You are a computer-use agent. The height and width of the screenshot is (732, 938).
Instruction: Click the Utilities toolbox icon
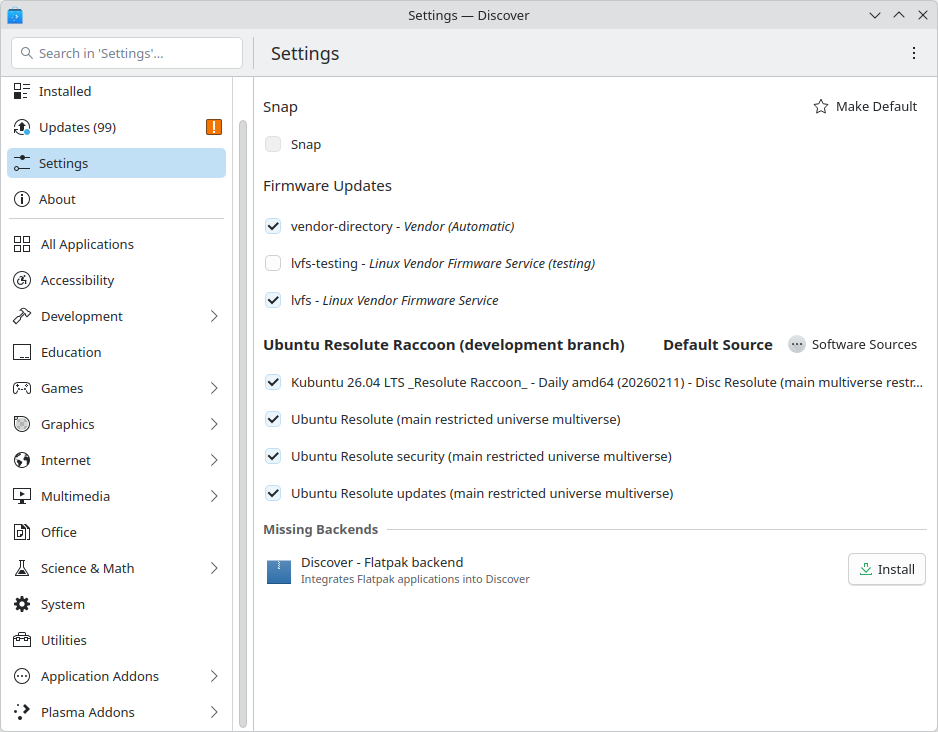click(x=22, y=640)
